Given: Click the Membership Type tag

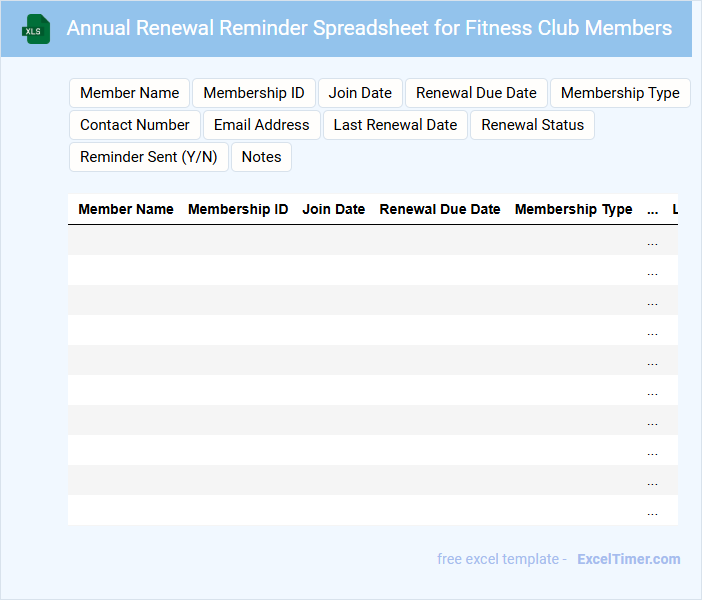Looking at the screenshot, I should (x=620, y=93).
